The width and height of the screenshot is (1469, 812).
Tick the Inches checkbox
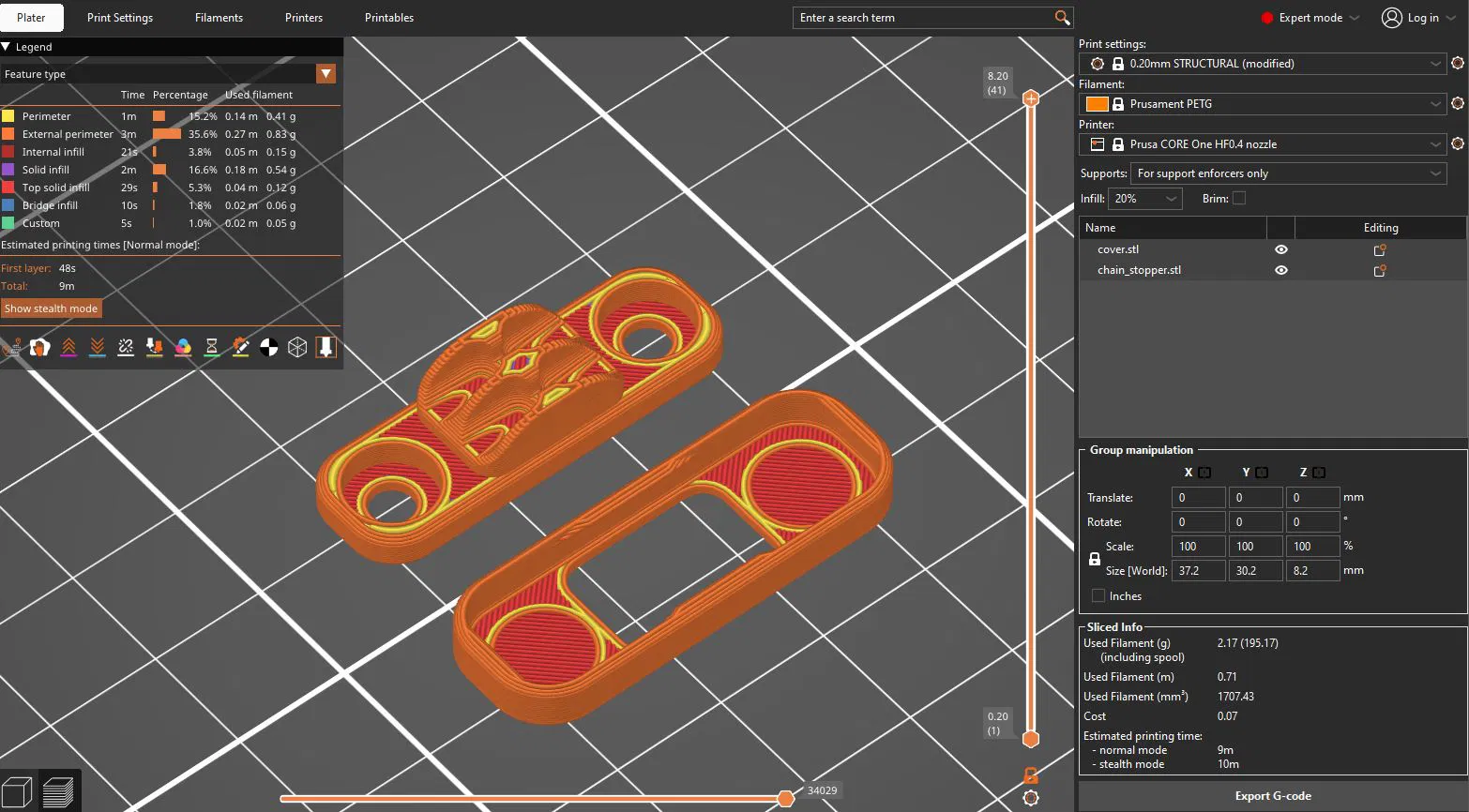1098,596
